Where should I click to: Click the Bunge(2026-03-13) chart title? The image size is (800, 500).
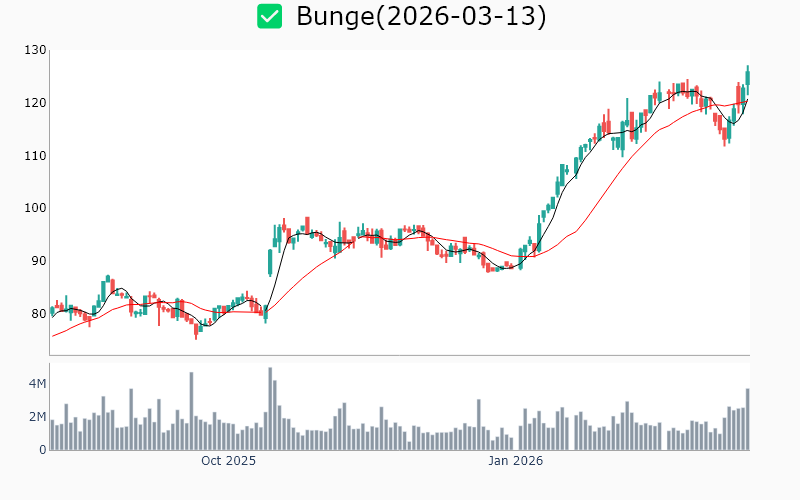(x=421, y=17)
